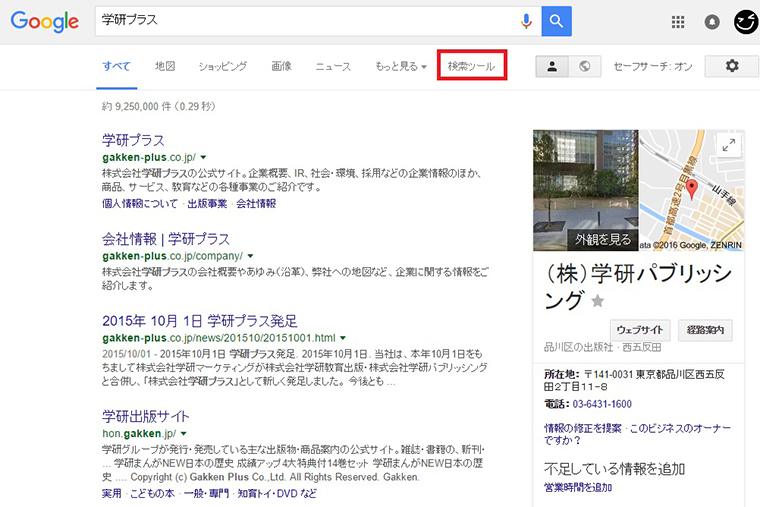
Task: Open the settings gear menu
Action: pyautogui.click(x=732, y=65)
